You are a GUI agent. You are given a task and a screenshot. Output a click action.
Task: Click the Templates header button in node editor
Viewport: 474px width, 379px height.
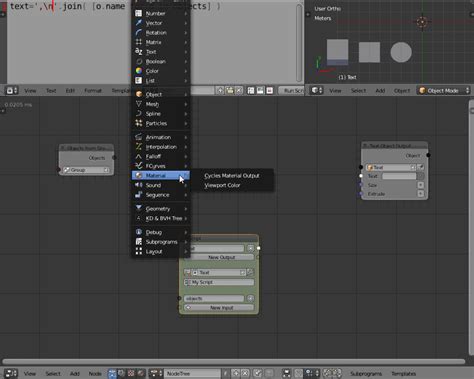click(x=403, y=374)
